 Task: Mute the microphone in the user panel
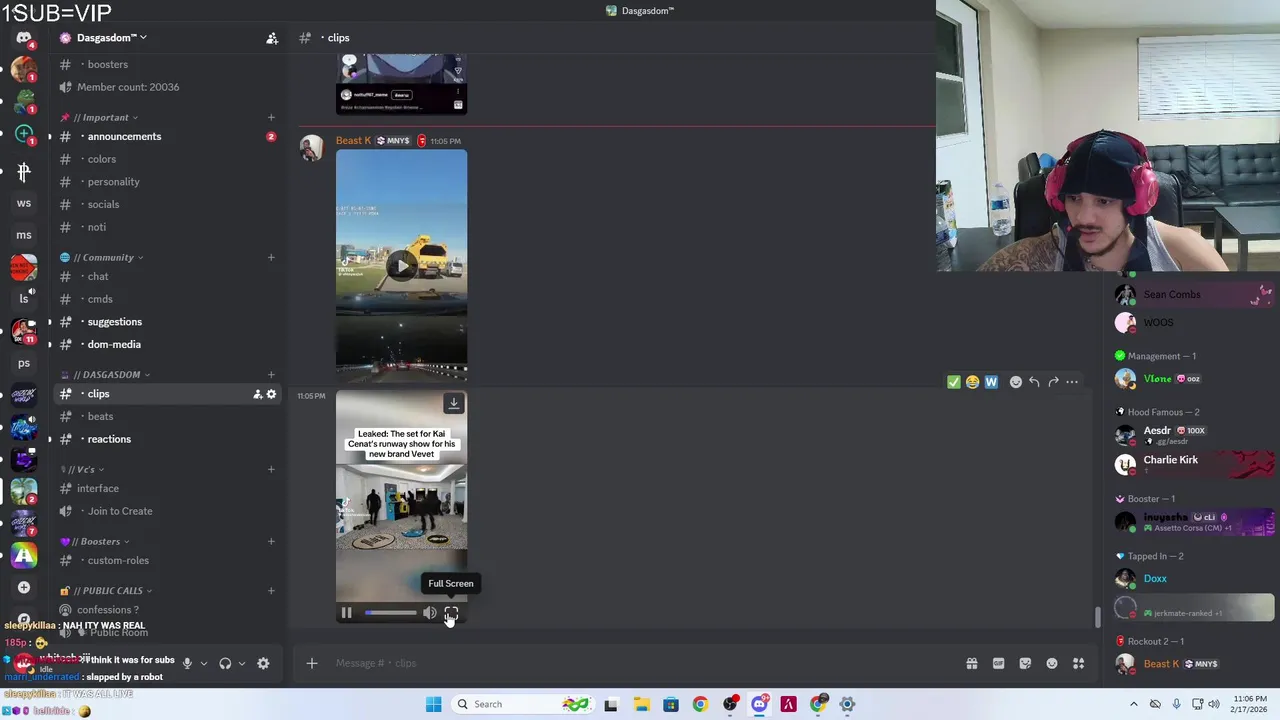186,663
